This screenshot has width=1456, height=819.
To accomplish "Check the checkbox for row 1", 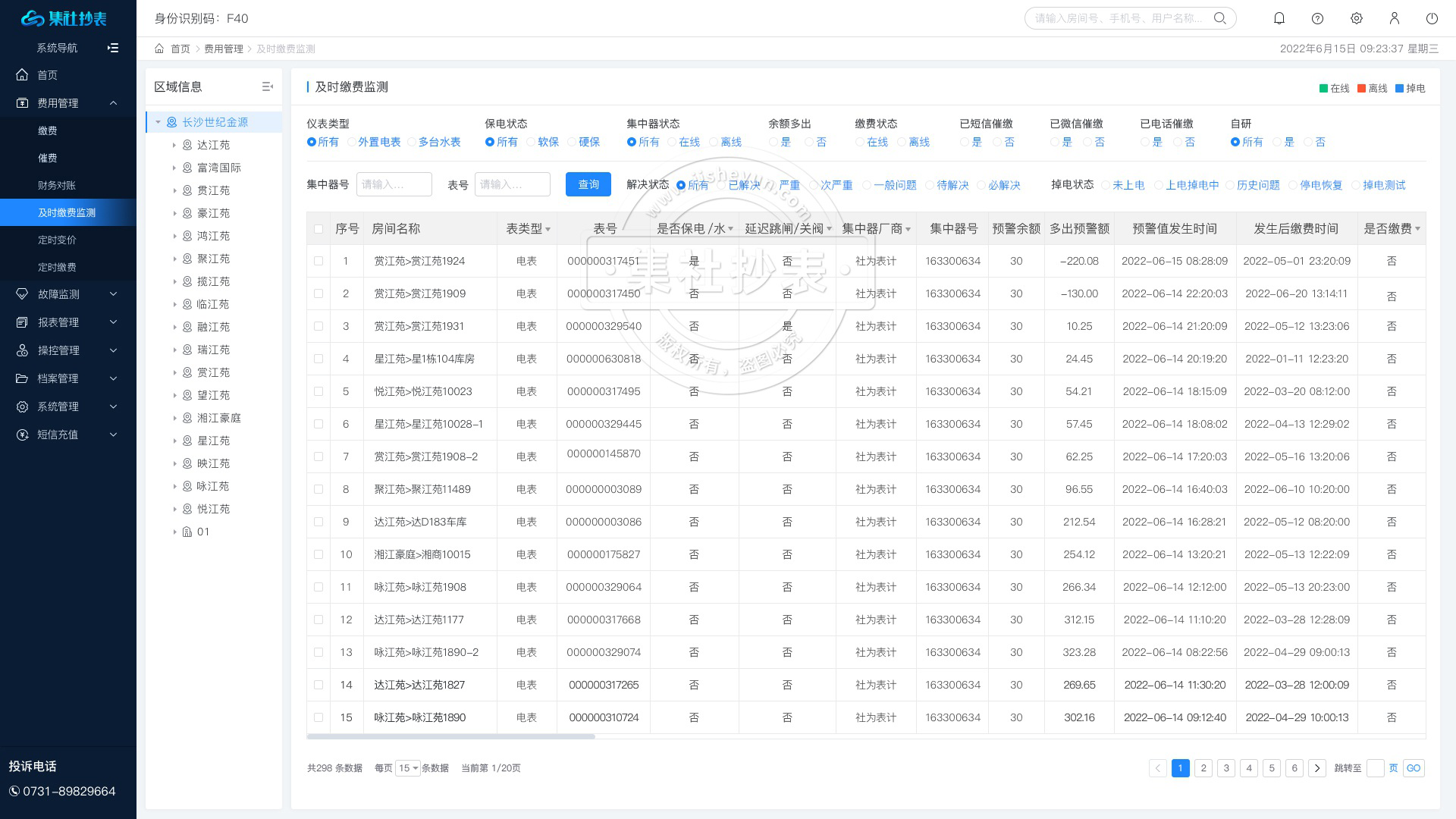I will pyautogui.click(x=318, y=261).
